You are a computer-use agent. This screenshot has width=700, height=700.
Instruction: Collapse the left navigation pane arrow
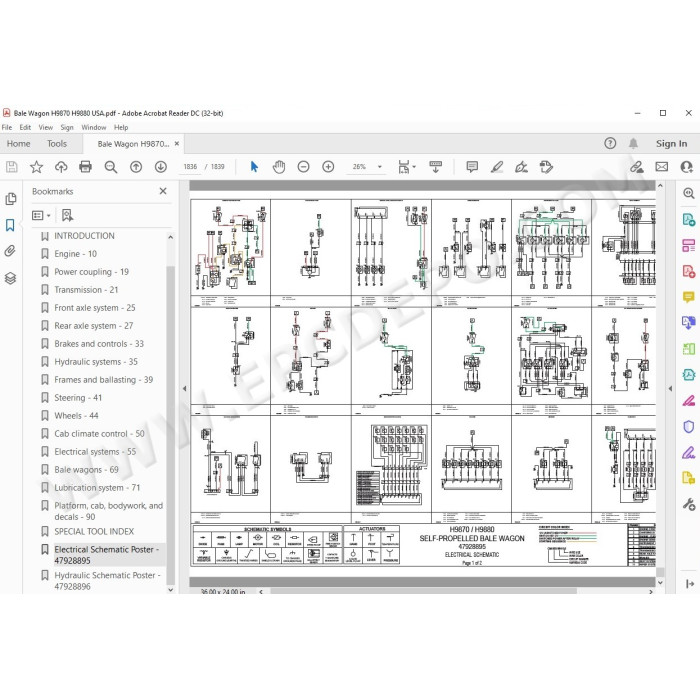coord(184,388)
